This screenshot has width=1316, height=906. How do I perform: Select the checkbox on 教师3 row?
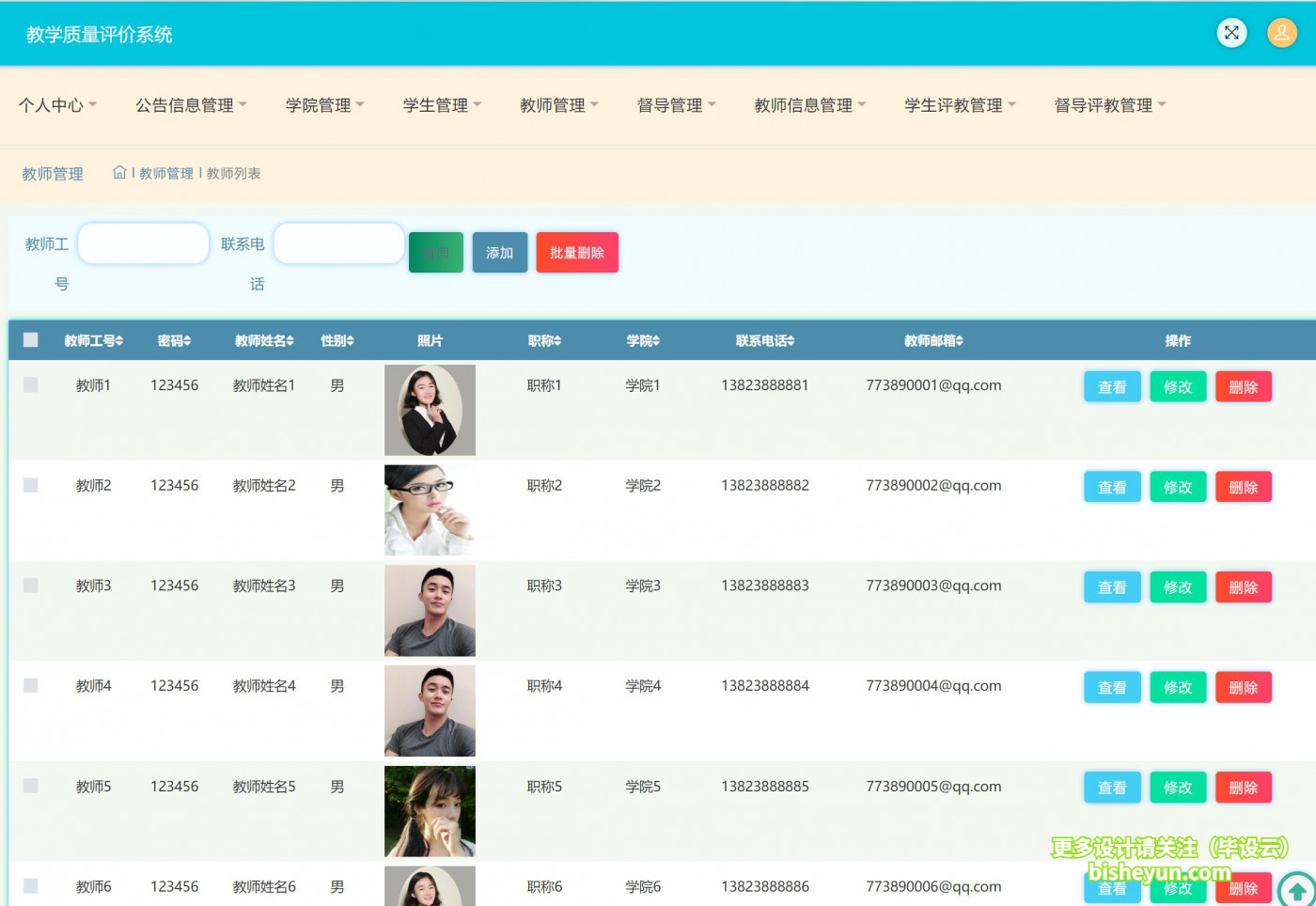(x=29, y=584)
